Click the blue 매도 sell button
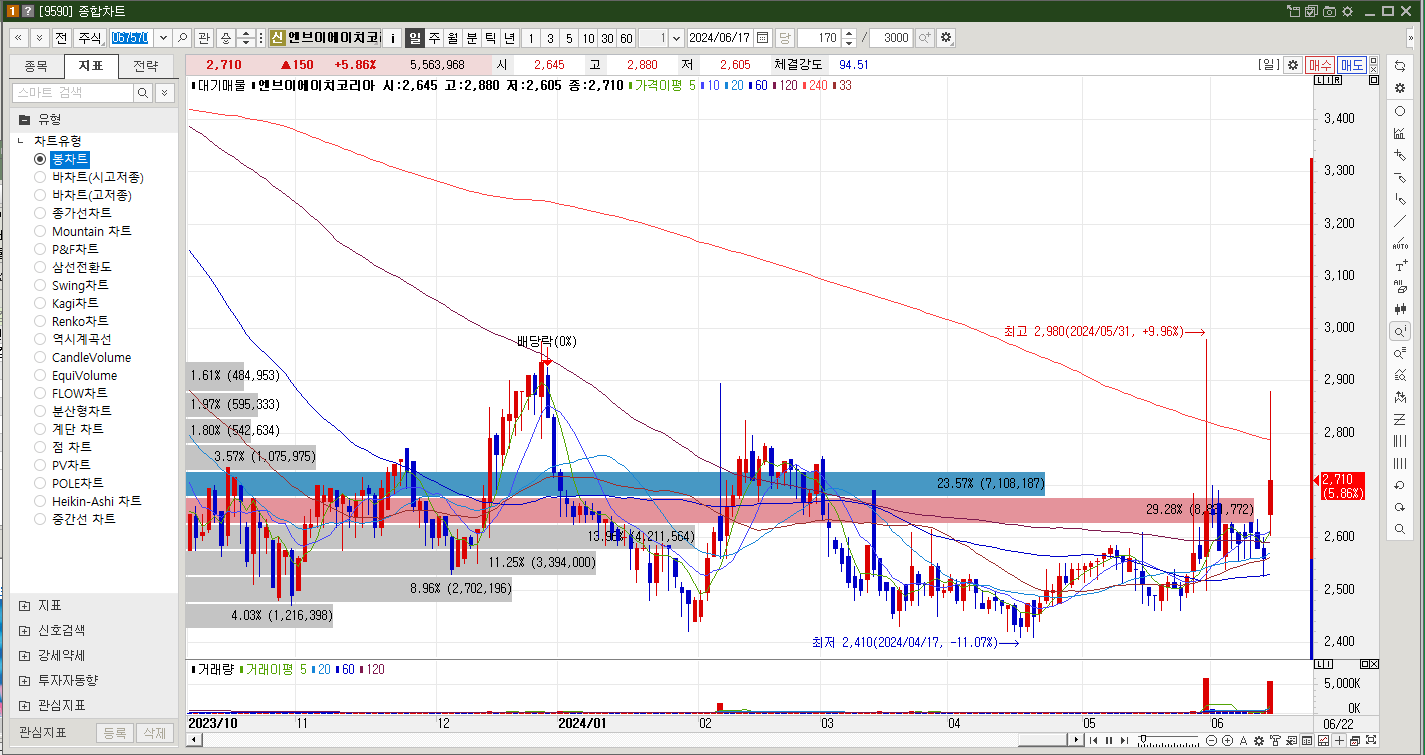The width and height of the screenshot is (1425, 755). point(1352,65)
